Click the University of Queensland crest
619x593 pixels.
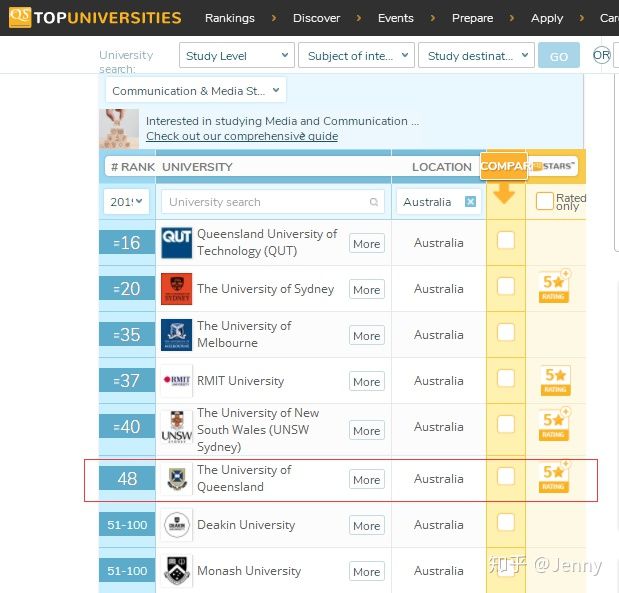click(x=176, y=479)
